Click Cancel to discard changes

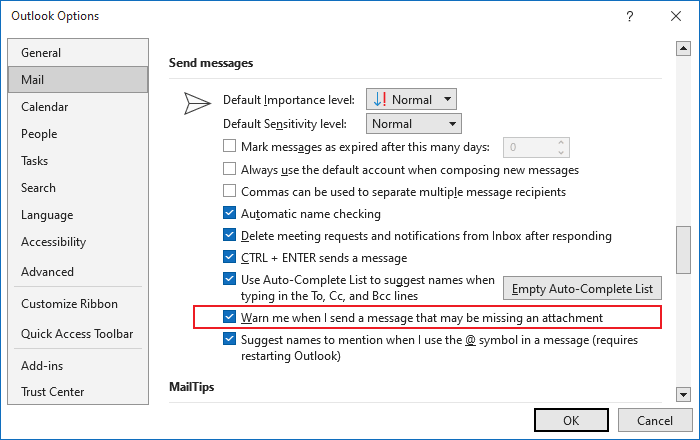click(x=654, y=420)
